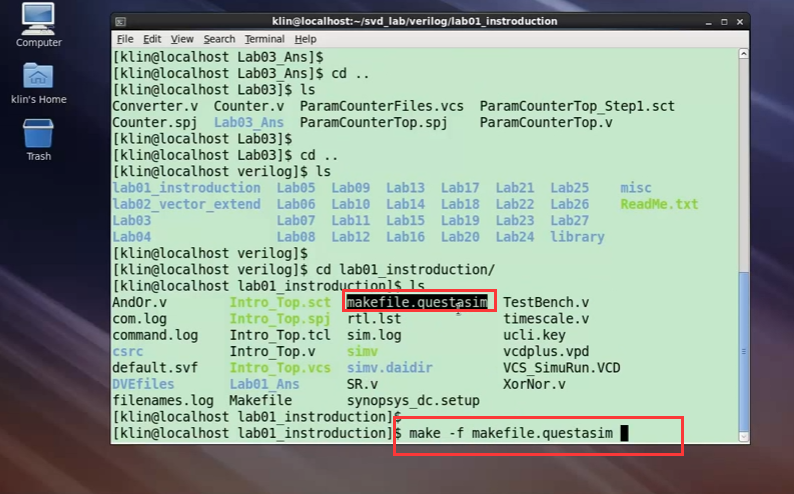
Task: Click the terminal vertical scrollbar thumb
Action: click(743, 352)
